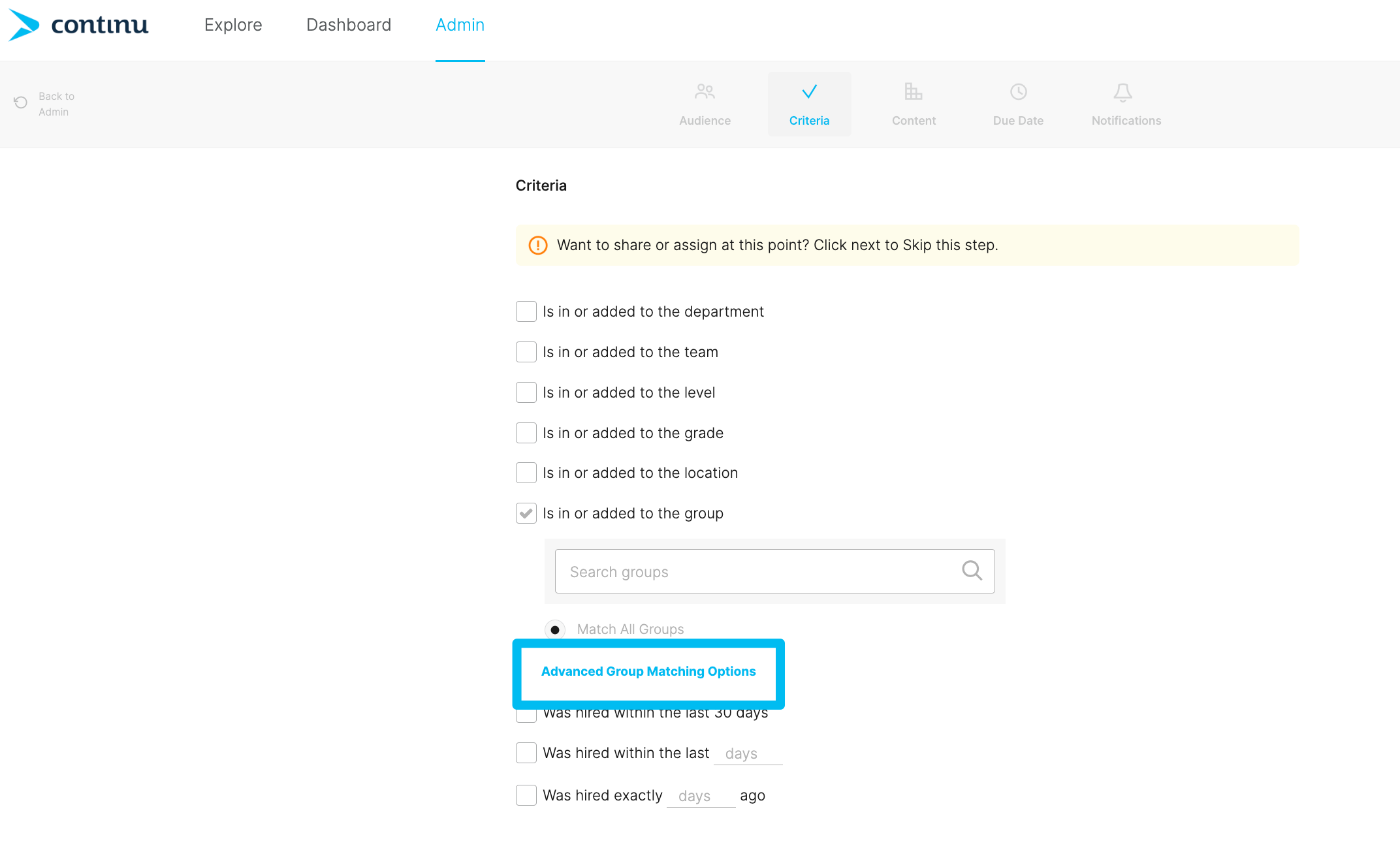Check 'Is in or added to the location'
The image size is (1400, 854).
526,473
